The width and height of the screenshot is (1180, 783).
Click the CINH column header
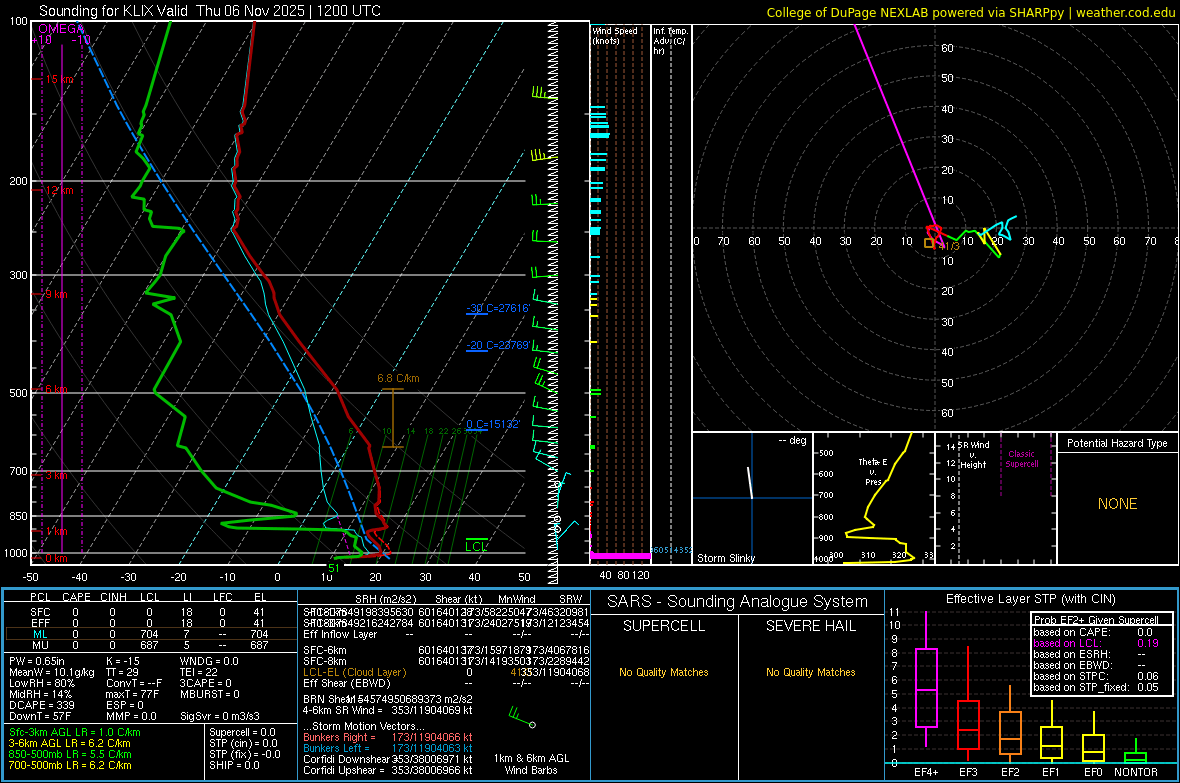pos(113,597)
